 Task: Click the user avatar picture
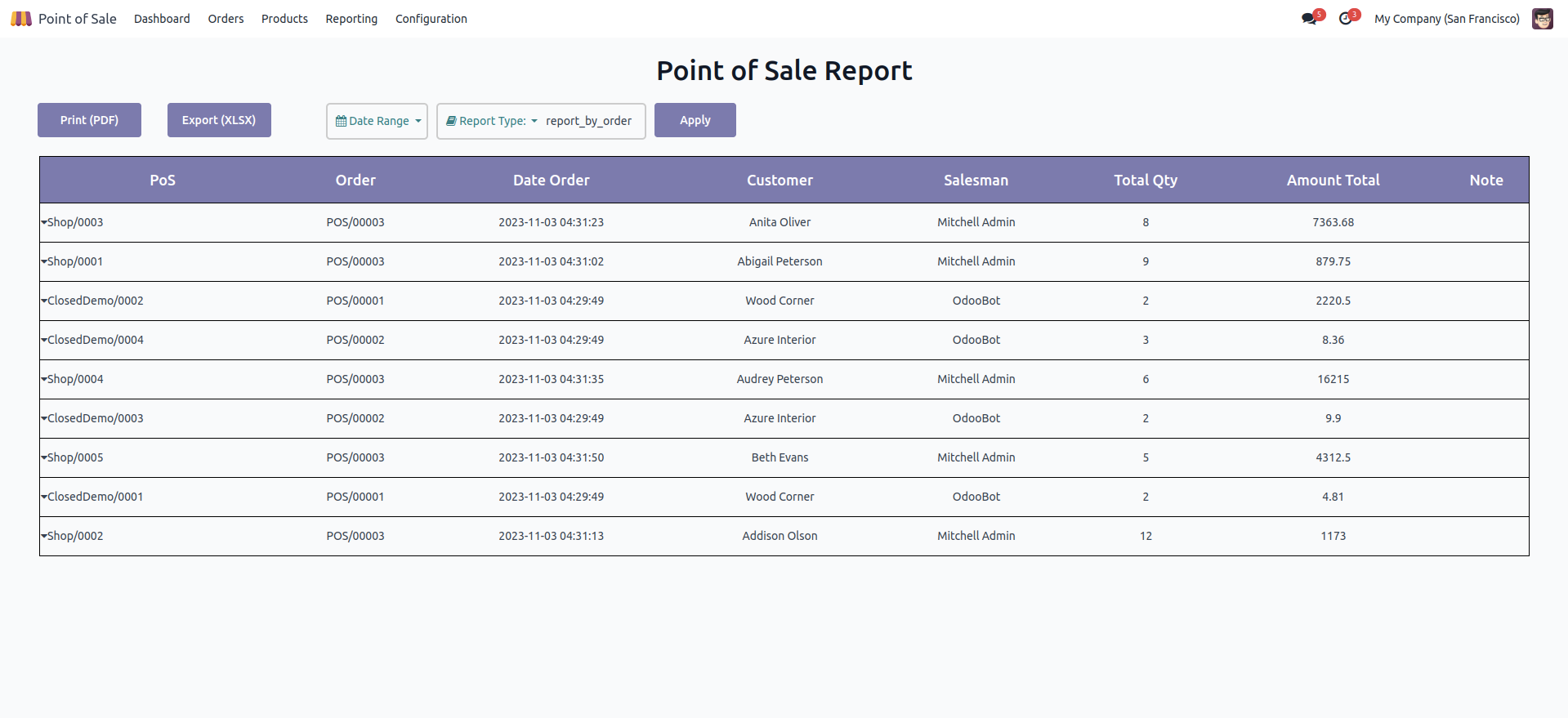pyautogui.click(x=1542, y=19)
